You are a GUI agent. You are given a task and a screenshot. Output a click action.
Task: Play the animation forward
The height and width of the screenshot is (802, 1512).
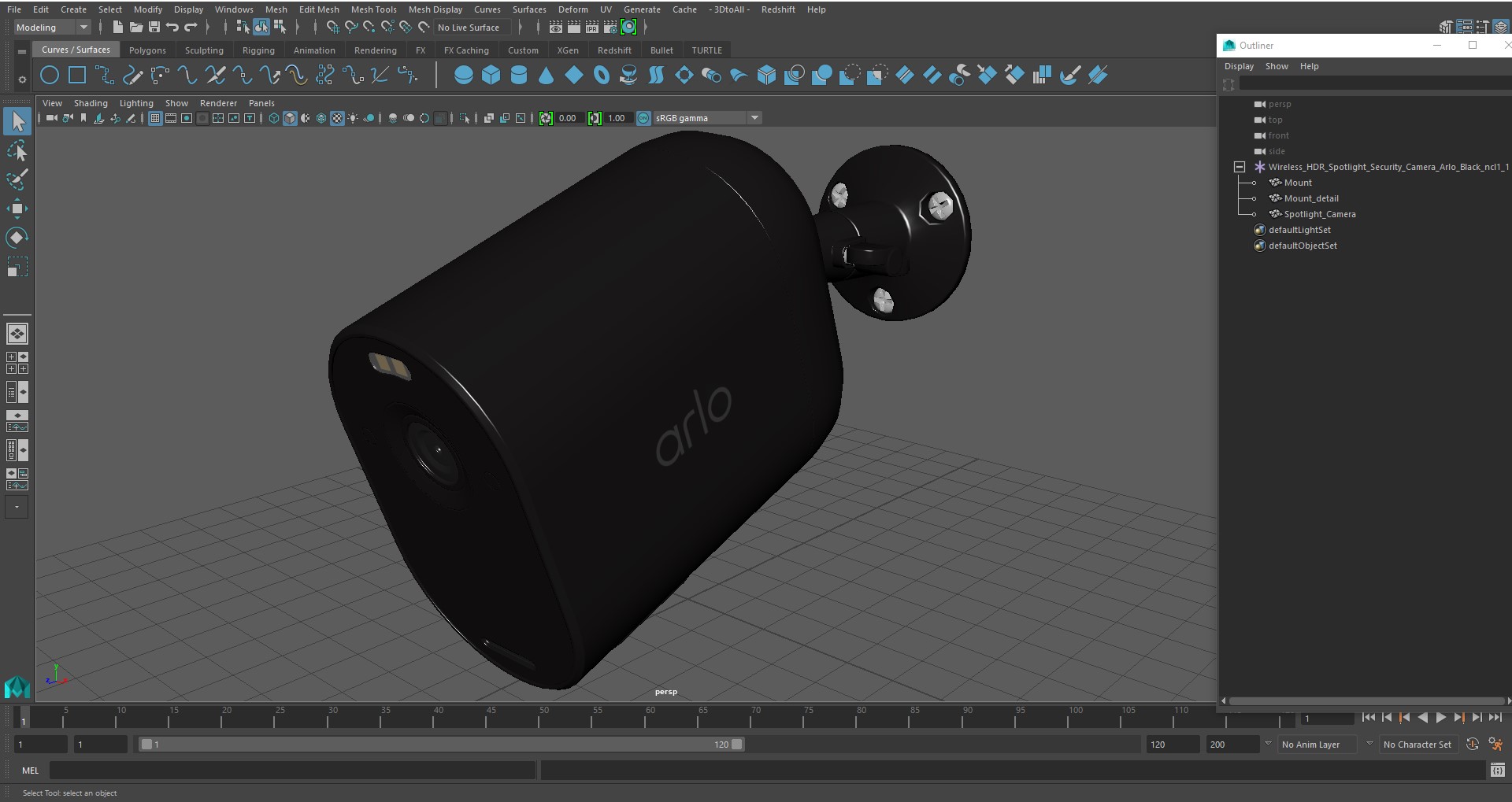click(1440, 717)
